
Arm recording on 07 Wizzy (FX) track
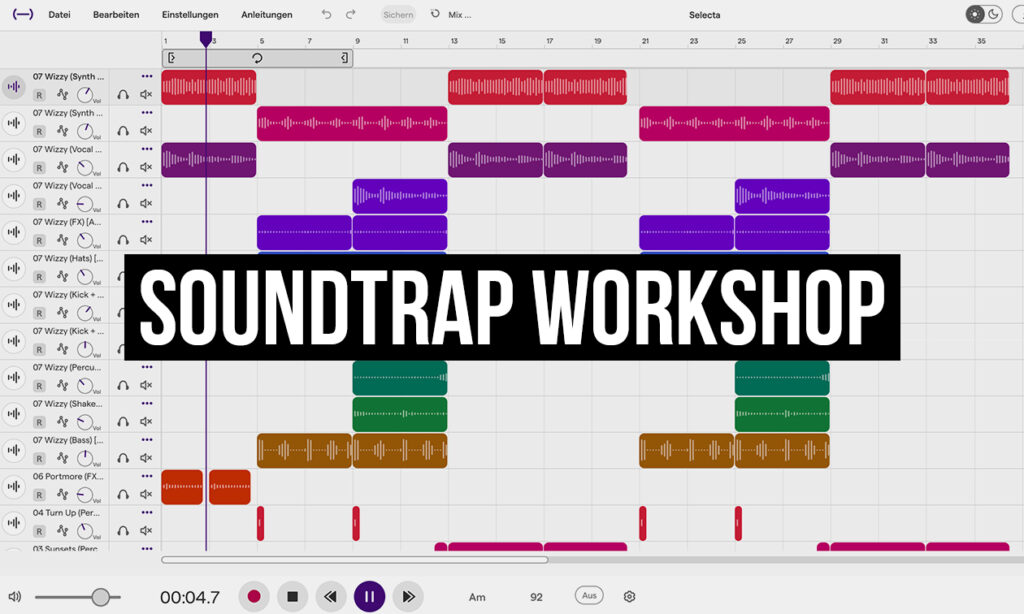coord(39,240)
